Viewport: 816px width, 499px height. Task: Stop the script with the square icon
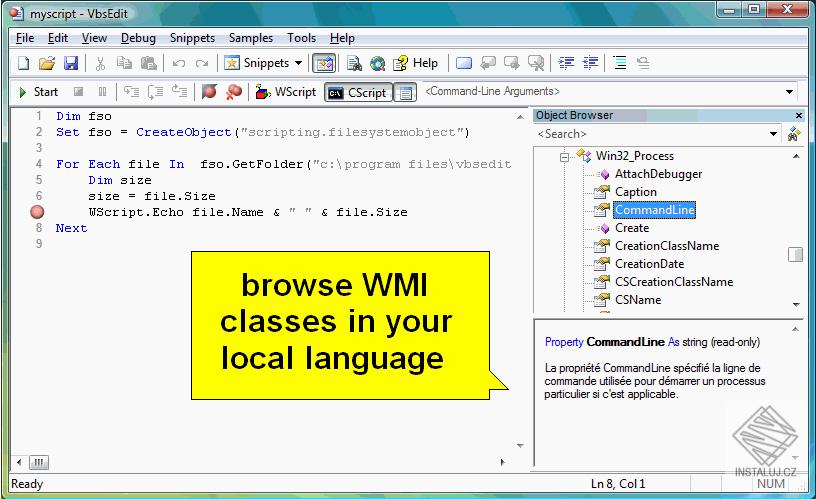[x=79, y=92]
